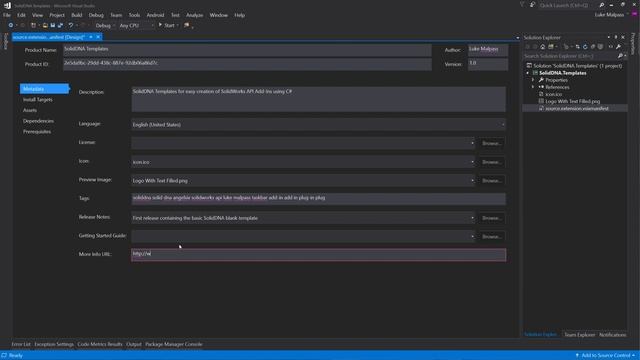Select the Assets manifest section
This screenshot has width=640, height=360.
[x=30, y=110]
